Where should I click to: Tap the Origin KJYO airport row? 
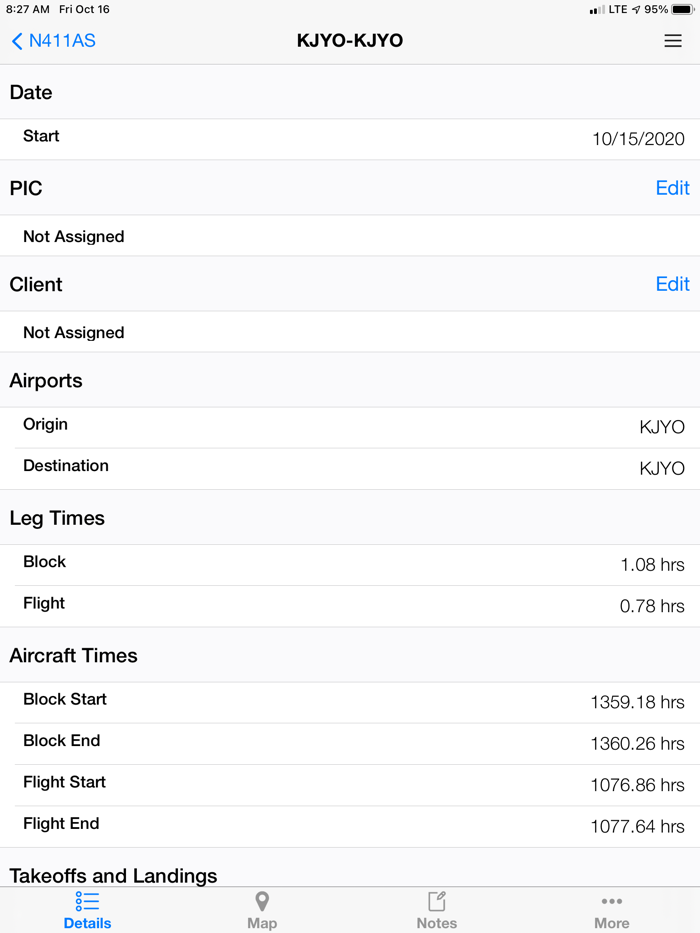(350, 424)
